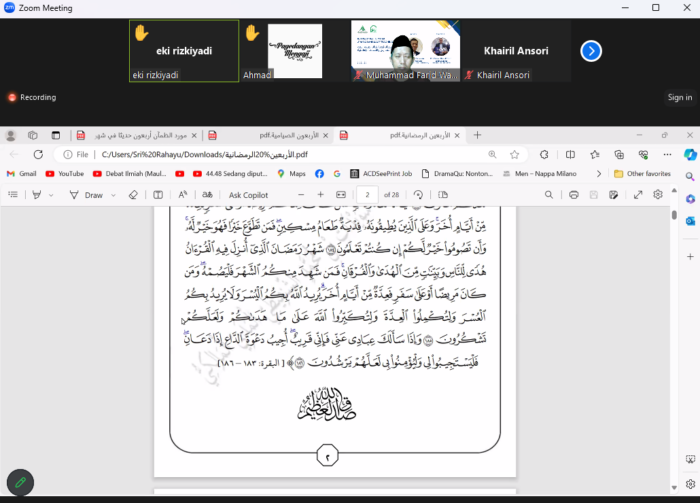Click the Translate icon in PDF toolbar
This screenshot has width=700, height=503.
pos(207,195)
